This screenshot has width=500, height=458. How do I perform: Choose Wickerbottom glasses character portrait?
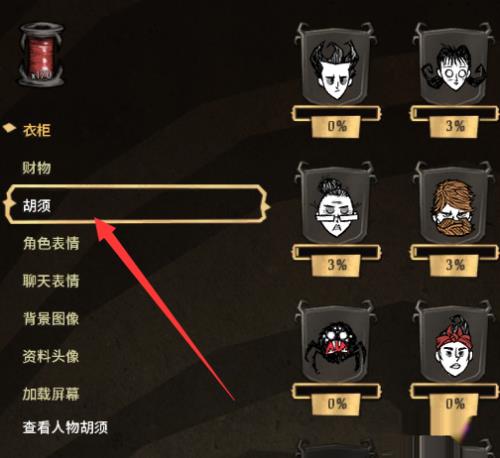[335, 203]
